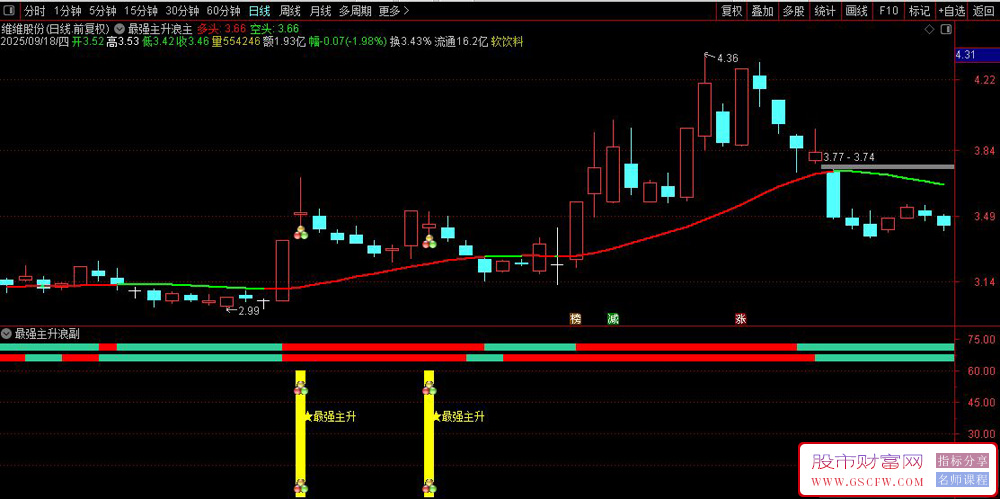Expand the 最强主升浪副 indicator dropdown
Screen dimensions: 1000x499
6,332
